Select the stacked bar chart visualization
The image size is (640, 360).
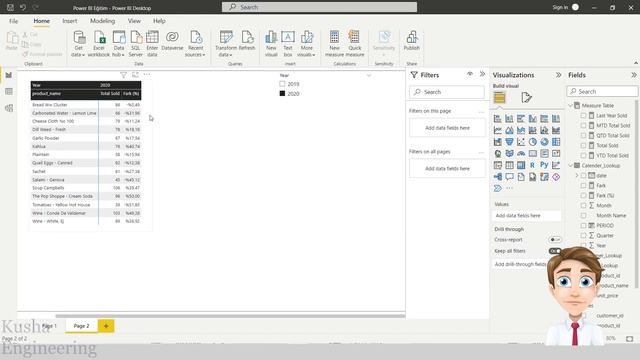498,119
